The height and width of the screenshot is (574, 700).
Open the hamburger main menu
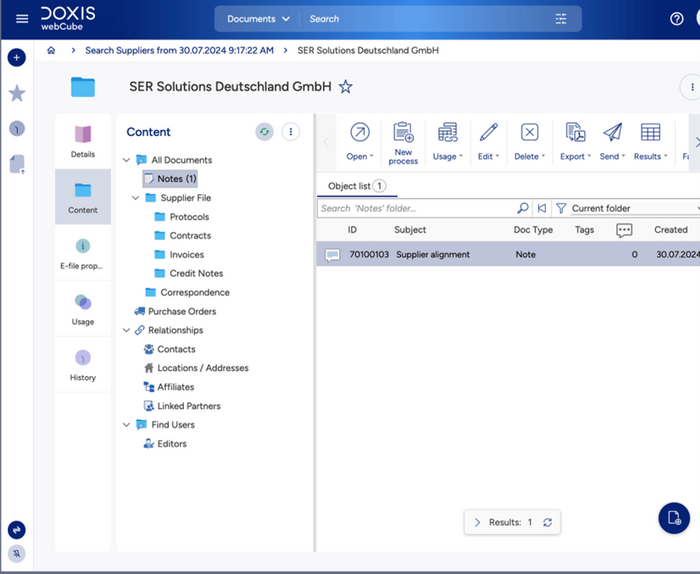[x=22, y=19]
